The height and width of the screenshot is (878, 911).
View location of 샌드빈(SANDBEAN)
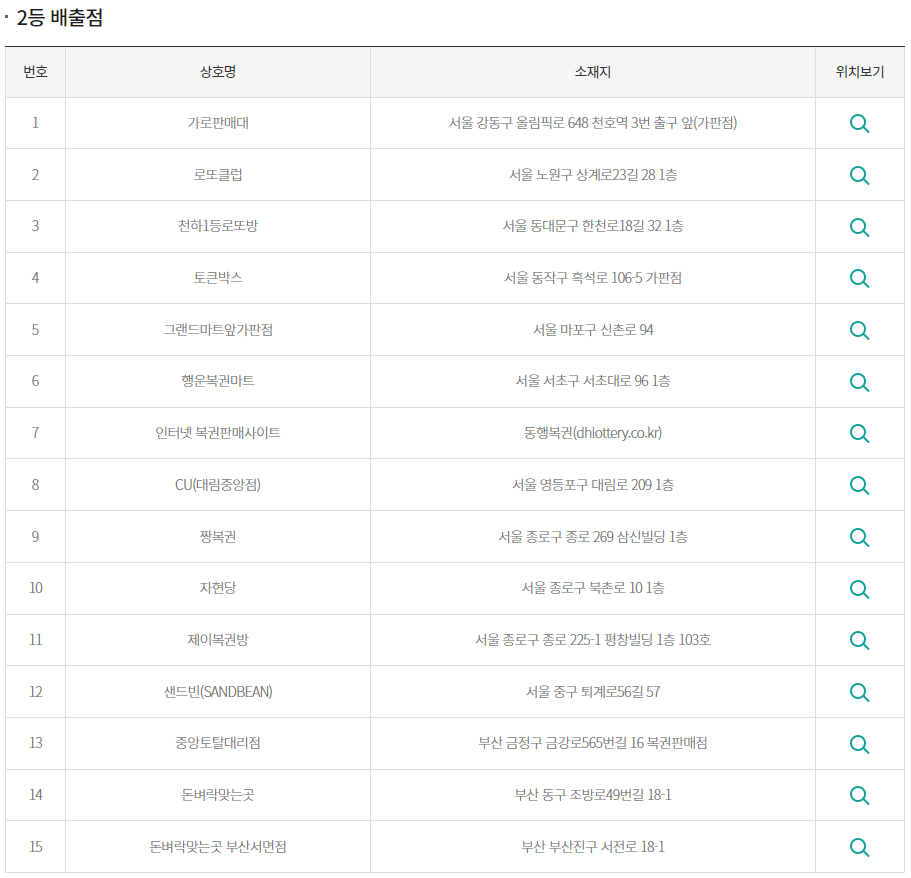859,692
